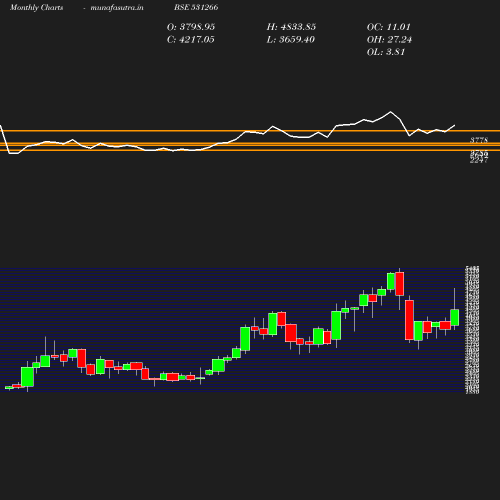Image resolution: width=500 pixels, height=500 pixels.
Task: Click the tall red candle at the chart peak
Action: [400, 284]
